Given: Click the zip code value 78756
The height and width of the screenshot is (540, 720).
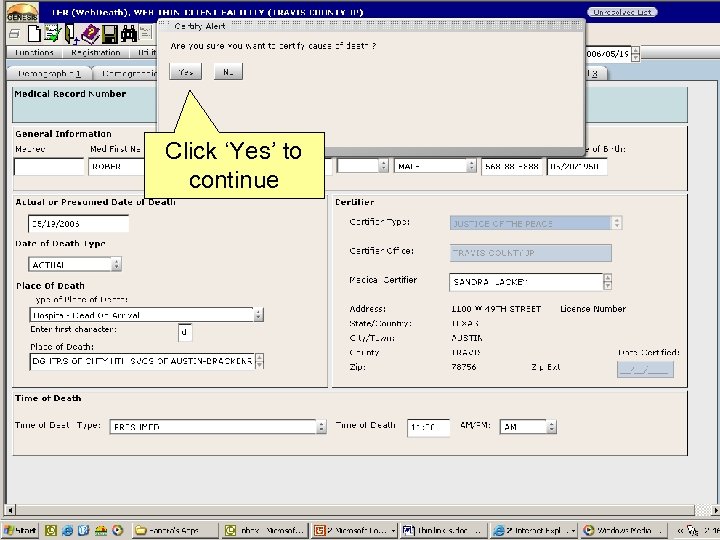Looking at the screenshot, I should click(464, 367).
